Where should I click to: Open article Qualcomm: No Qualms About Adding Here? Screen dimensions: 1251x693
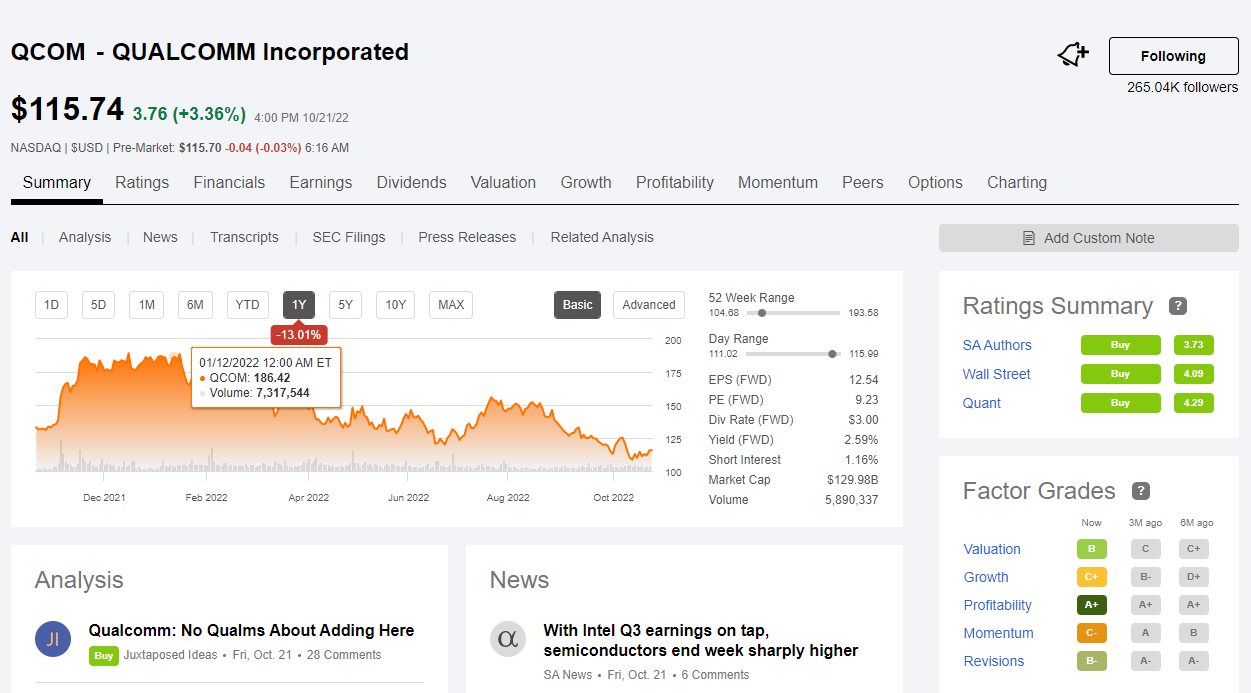pos(251,630)
